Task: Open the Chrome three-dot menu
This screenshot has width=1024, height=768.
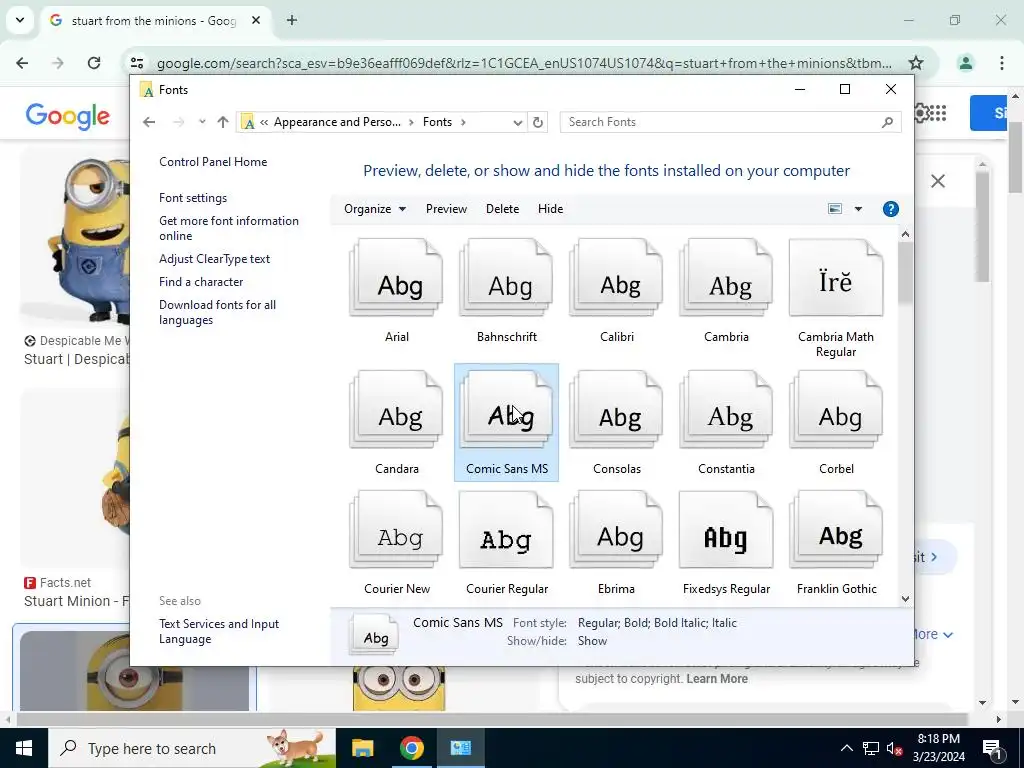Action: 1002,63
